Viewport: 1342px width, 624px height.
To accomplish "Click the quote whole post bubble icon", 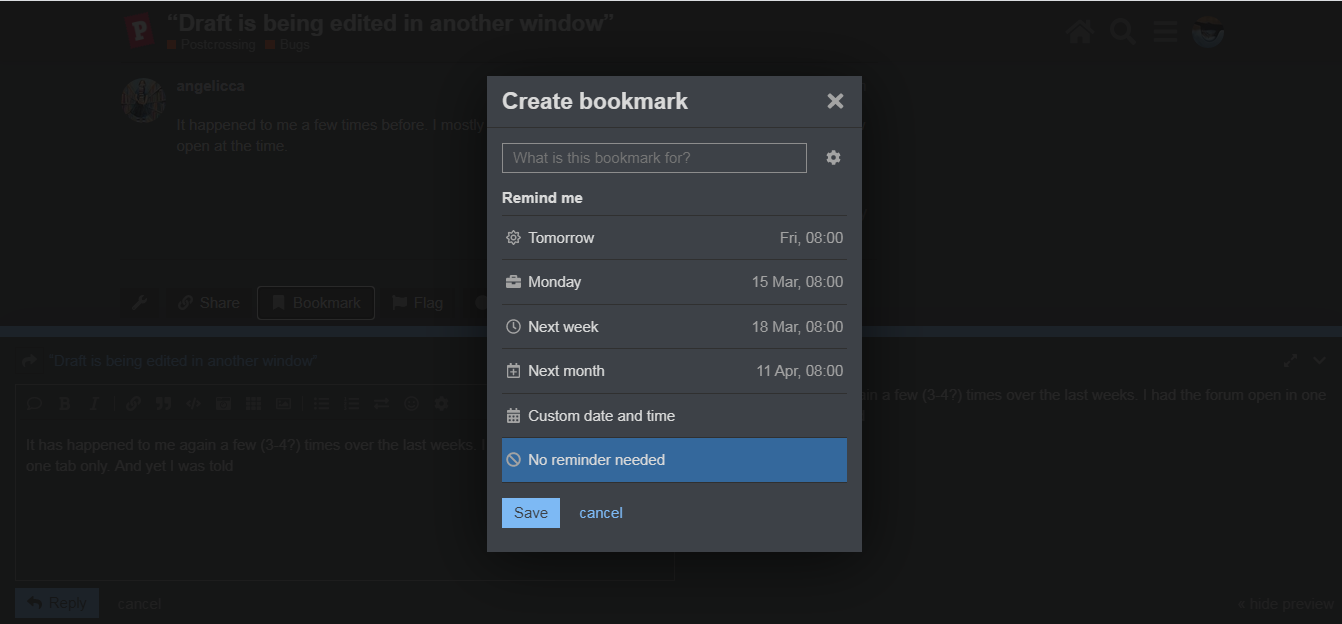I will [35, 404].
